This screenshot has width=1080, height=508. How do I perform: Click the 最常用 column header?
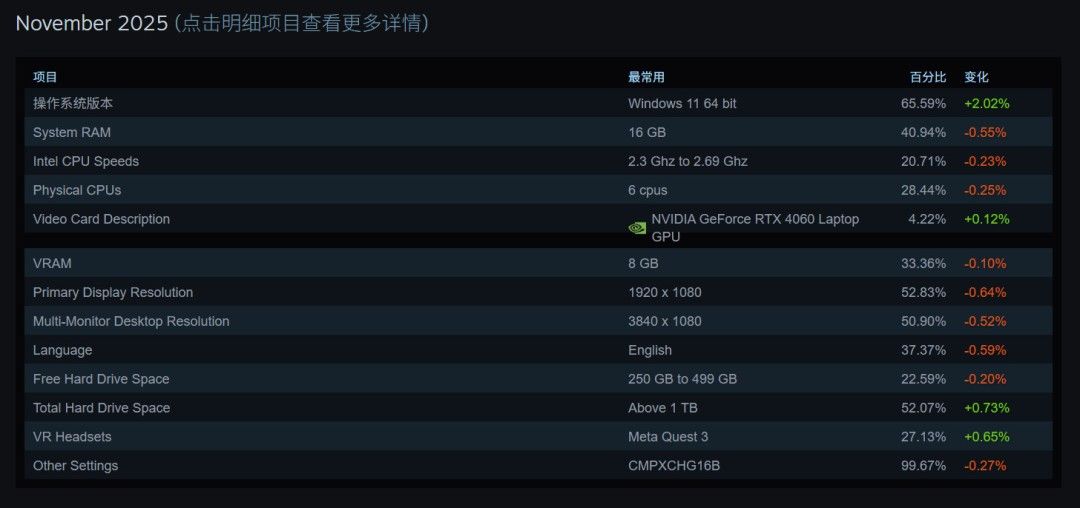click(x=646, y=77)
